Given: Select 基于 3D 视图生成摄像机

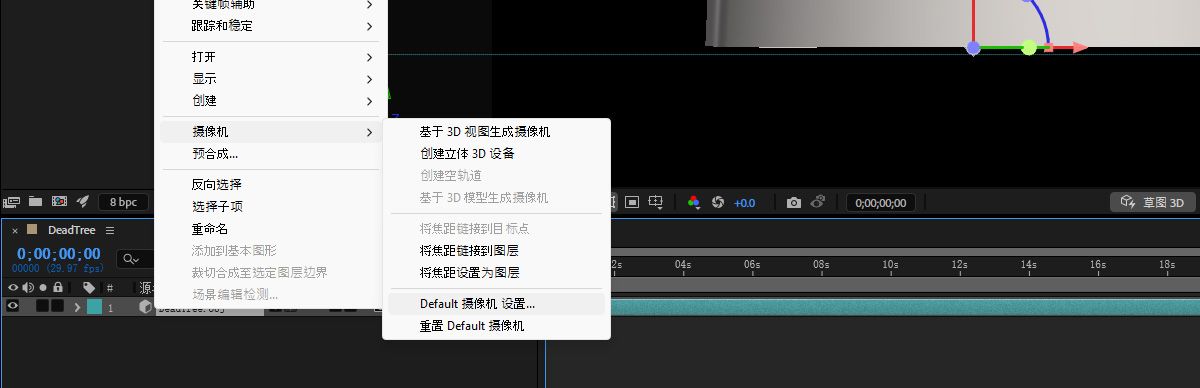Looking at the screenshot, I should (496, 132).
